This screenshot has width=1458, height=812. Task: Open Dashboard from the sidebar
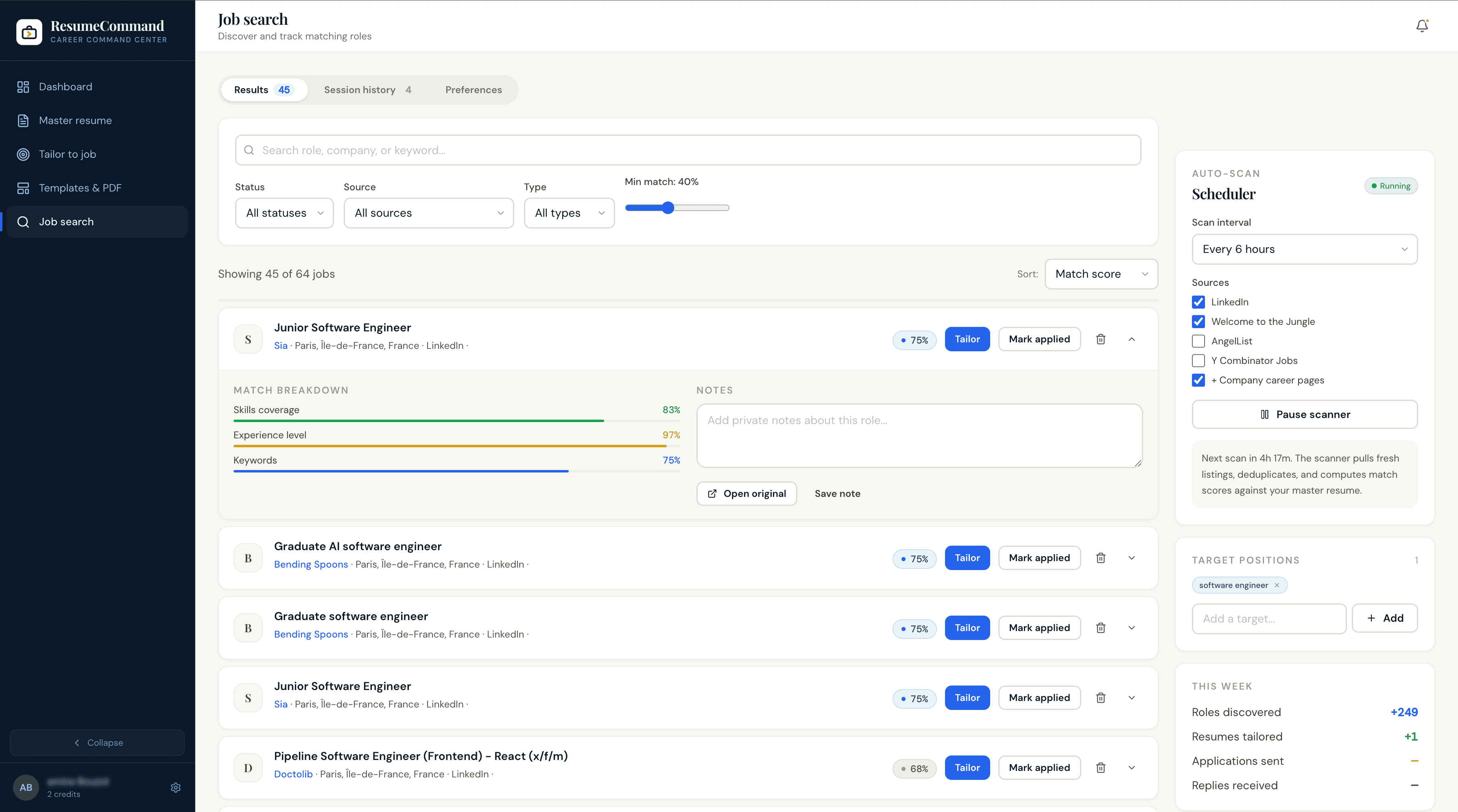pyautogui.click(x=97, y=87)
